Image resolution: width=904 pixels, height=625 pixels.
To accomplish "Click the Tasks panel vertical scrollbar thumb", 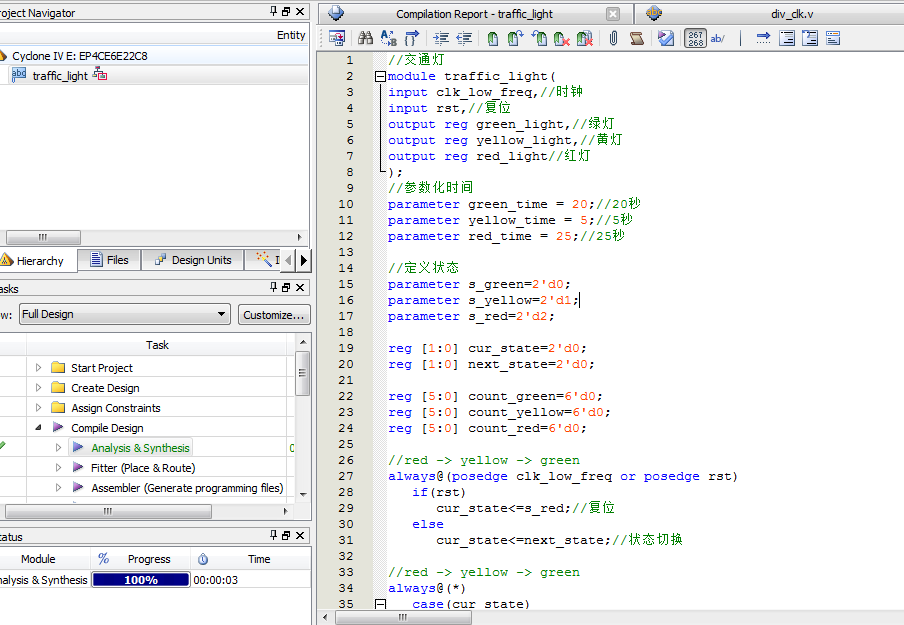I will tap(302, 373).
